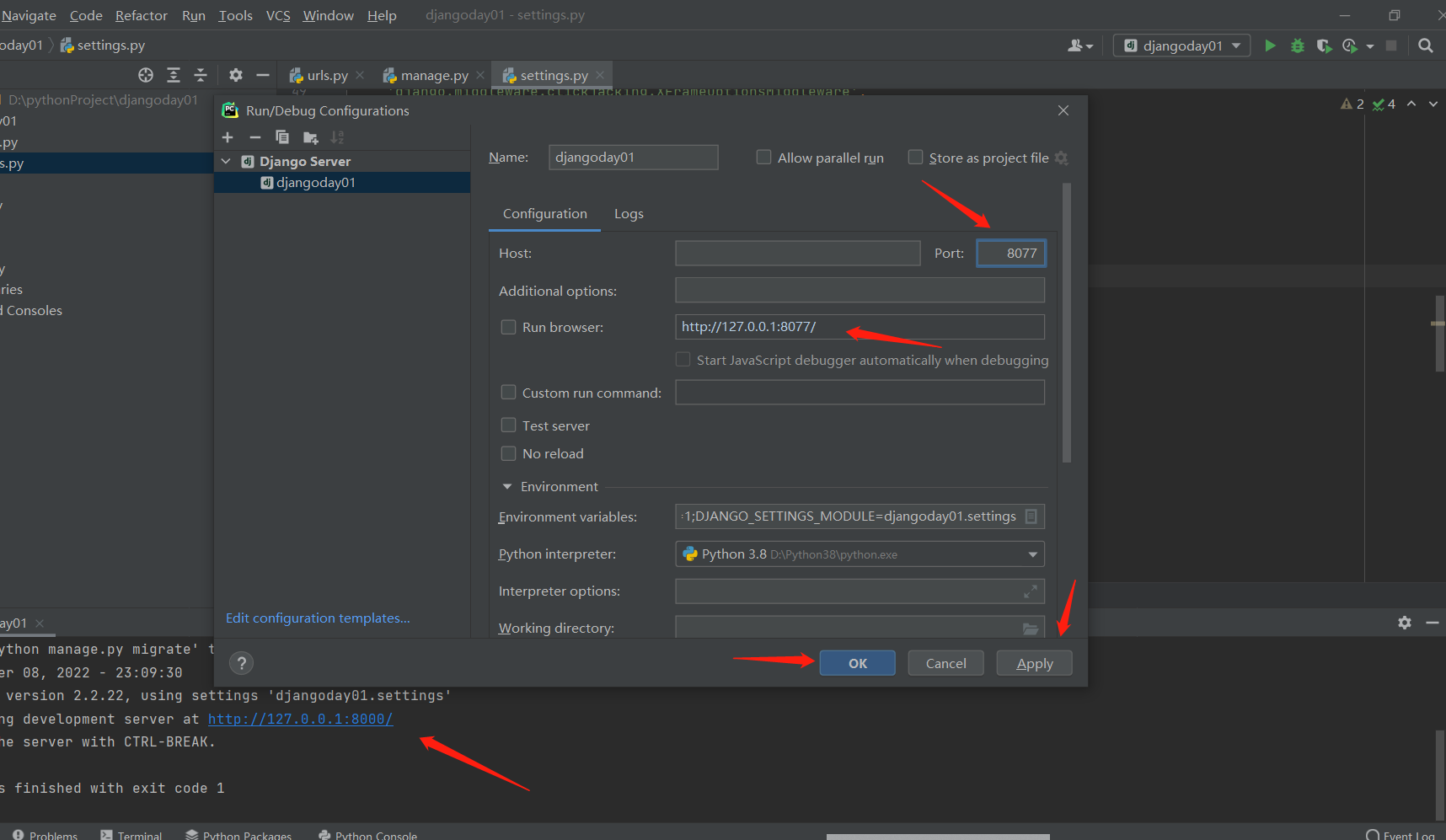Select the Configuration tab
The width and height of the screenshot is (1446, 840).
[x=545, y=214]
